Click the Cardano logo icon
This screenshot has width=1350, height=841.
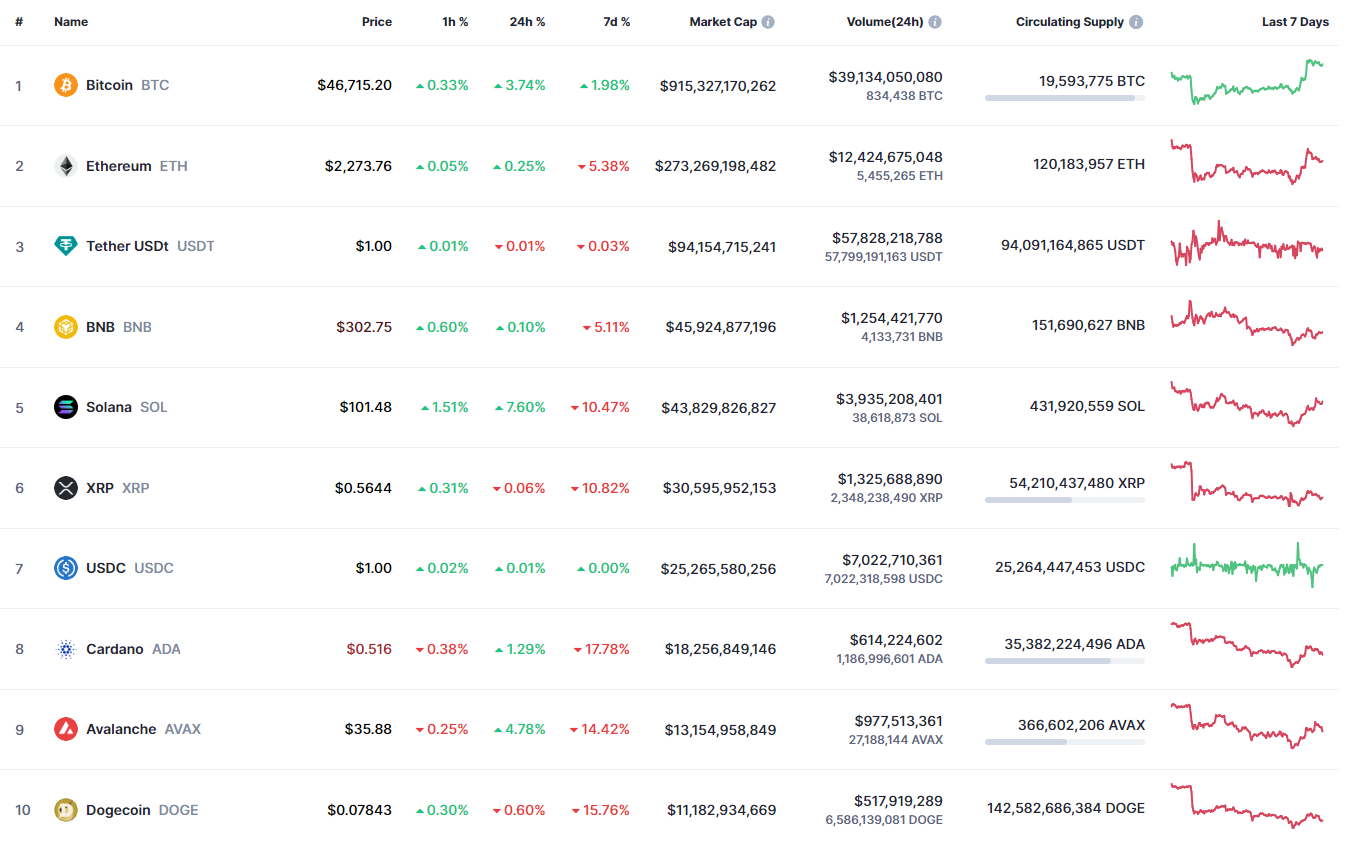(66, 649)
